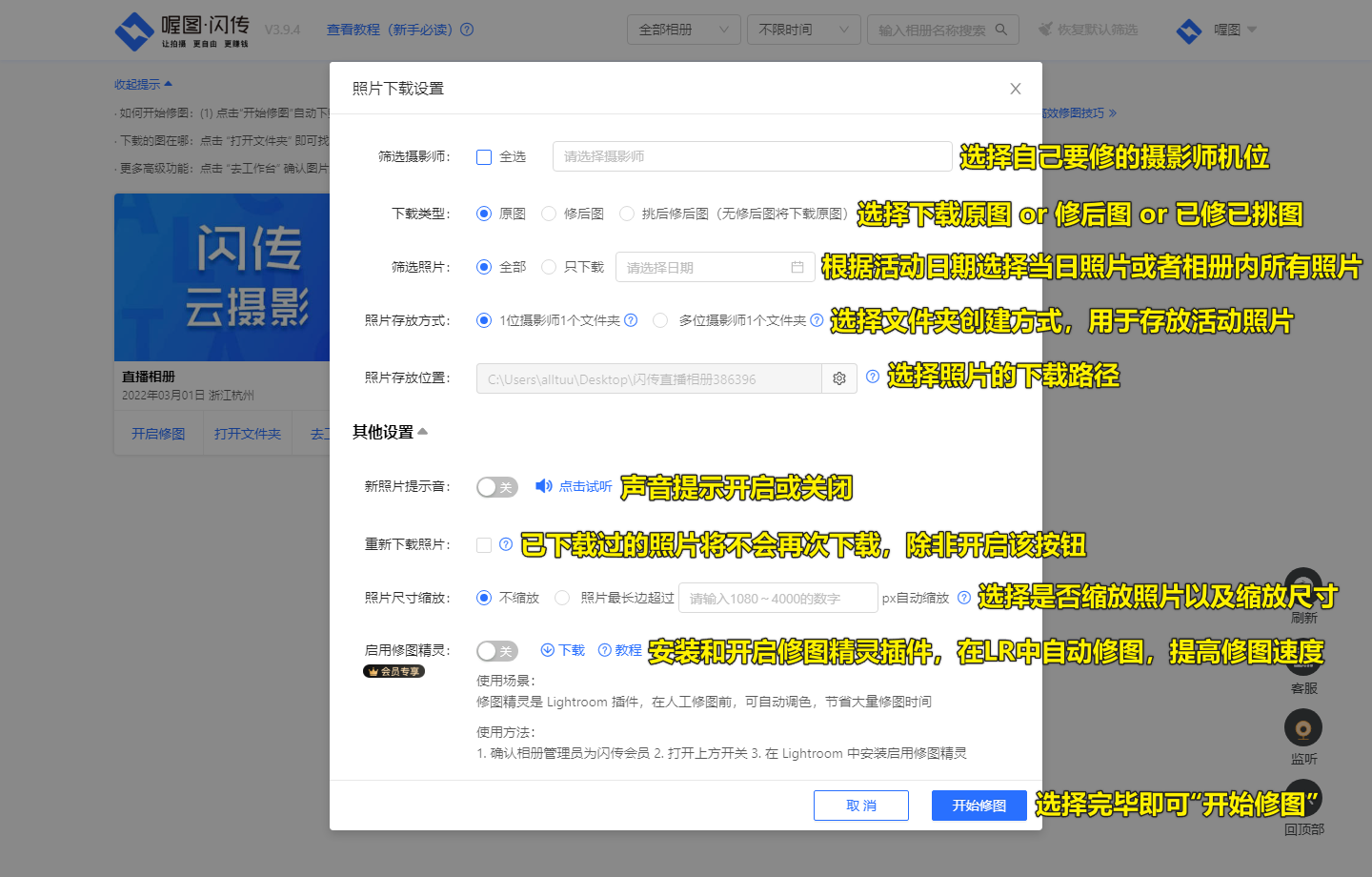The height and width of the screenshot is (877, 1372).
Task: Open the 不限时间 dropdown
Action: click(x=804, y=30)
